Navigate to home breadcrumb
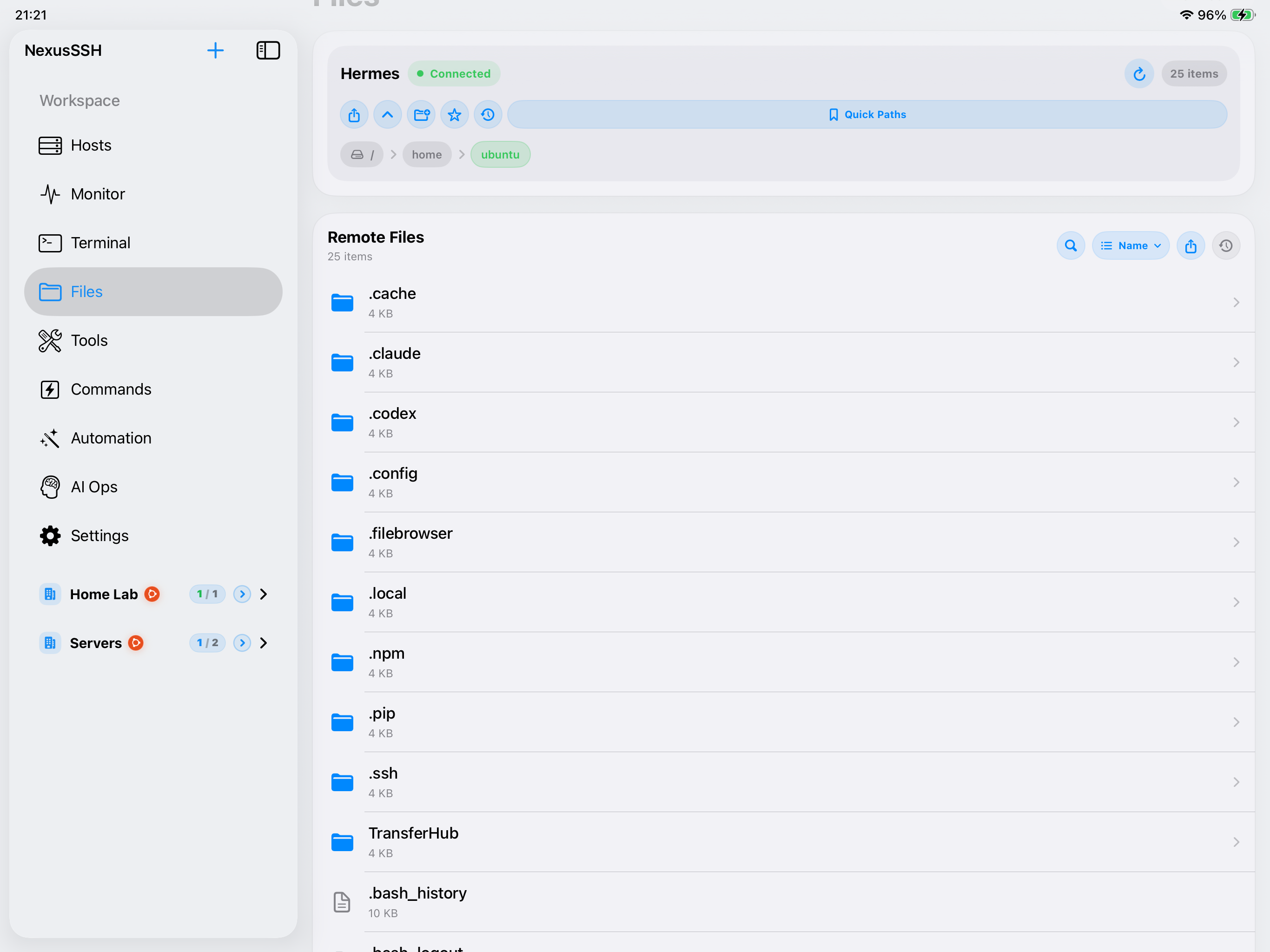 427,154
